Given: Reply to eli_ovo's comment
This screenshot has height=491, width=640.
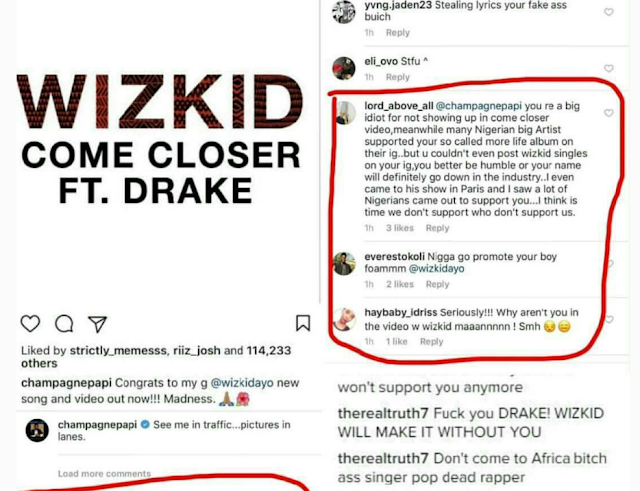Looking at the screenshot, I should 398,77.
